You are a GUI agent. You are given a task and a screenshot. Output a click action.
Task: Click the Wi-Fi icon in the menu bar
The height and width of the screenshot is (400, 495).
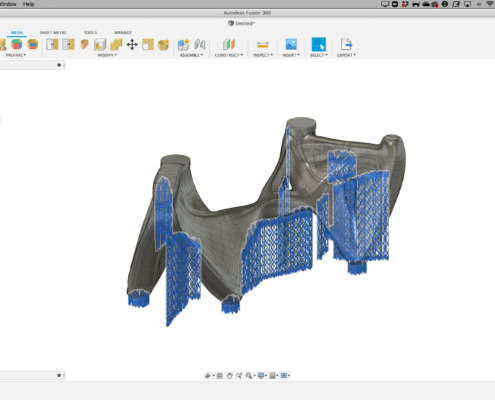pyautogui.click(x=489, y=4)
